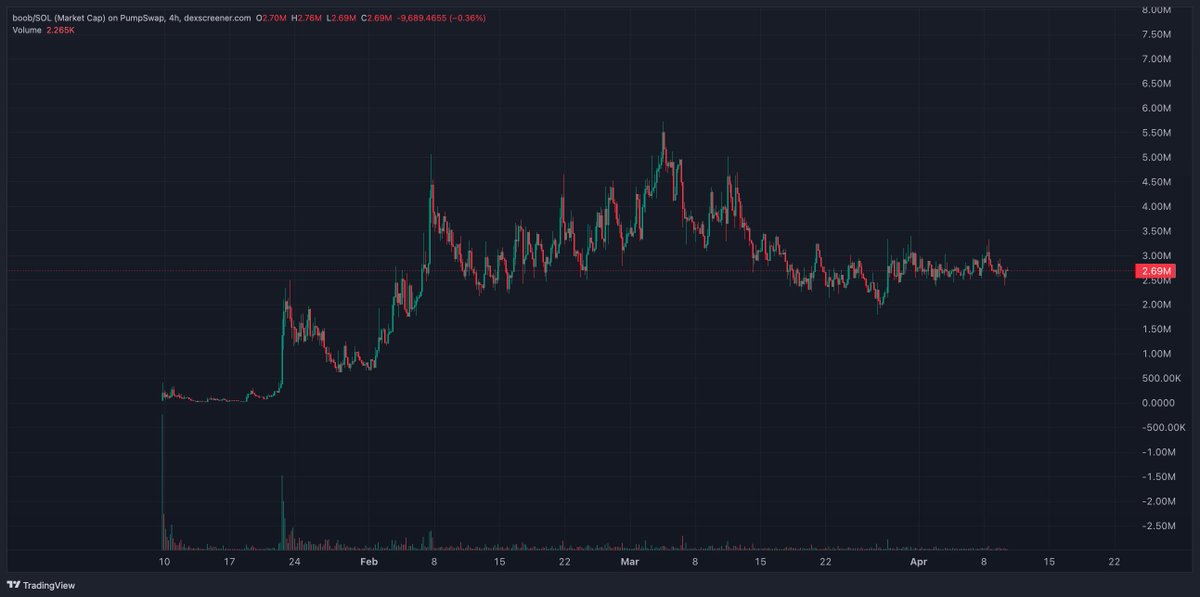Screen dimensions: 1200x597
Task: Select the 4h timeframe label
Action: pyautogui.click(x=176, y=17)
